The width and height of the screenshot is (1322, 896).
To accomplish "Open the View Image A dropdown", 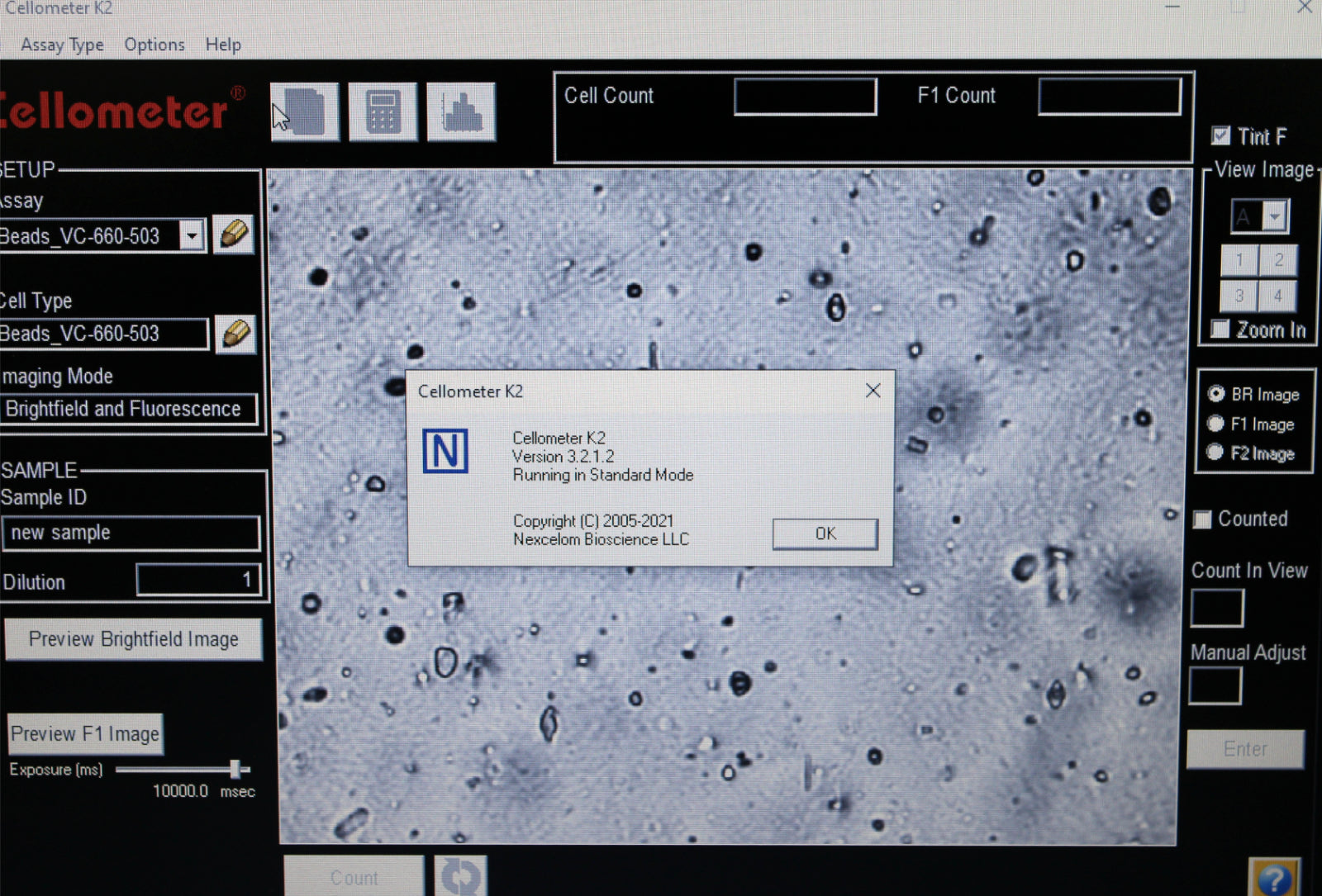I will 1275,216.
